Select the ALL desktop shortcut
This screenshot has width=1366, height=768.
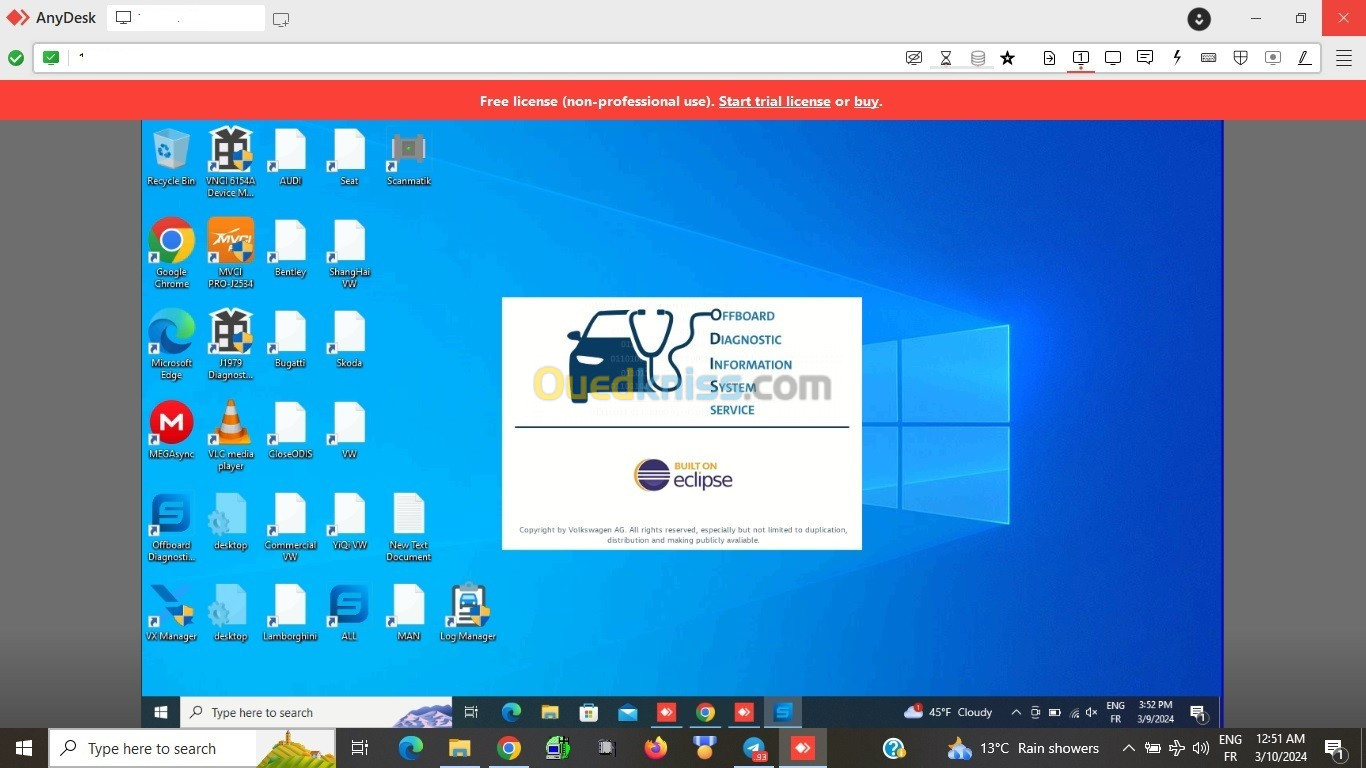[x=349, y=612]
